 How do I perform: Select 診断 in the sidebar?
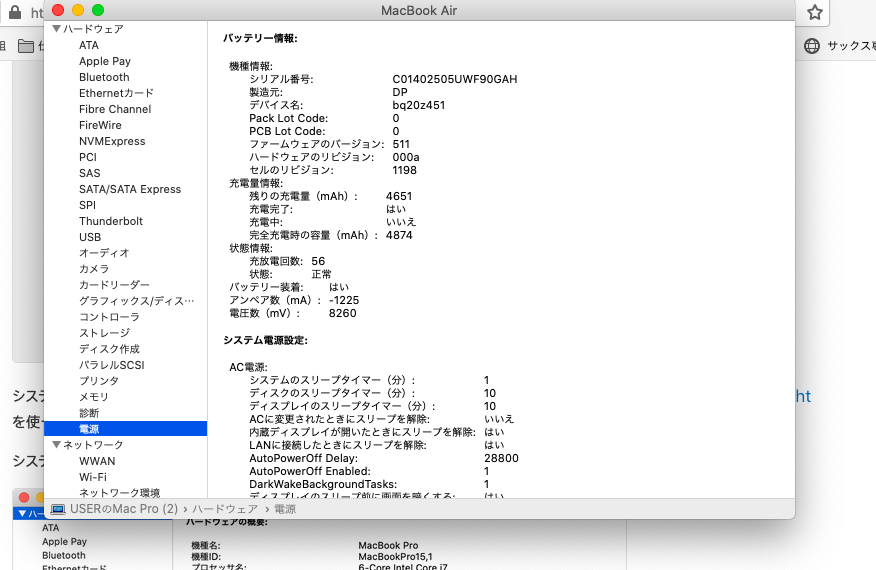click(89, 413)
